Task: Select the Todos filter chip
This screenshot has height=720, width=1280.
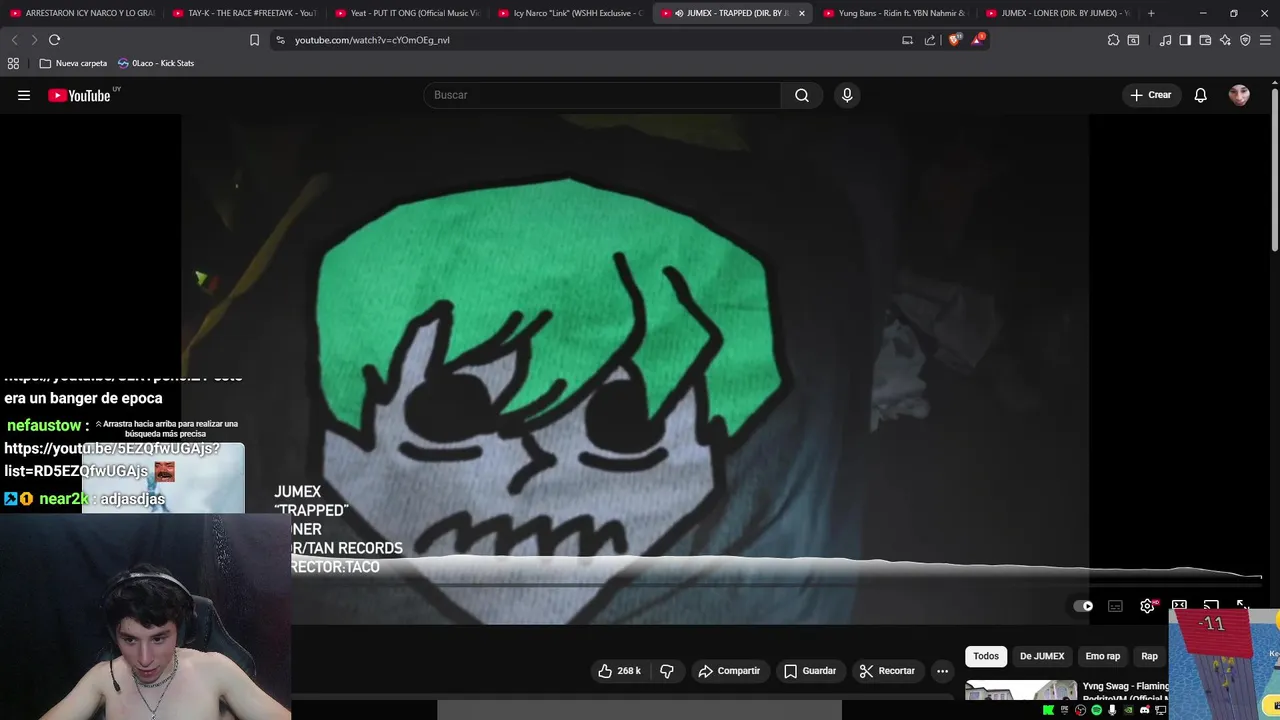Action: 986,656
